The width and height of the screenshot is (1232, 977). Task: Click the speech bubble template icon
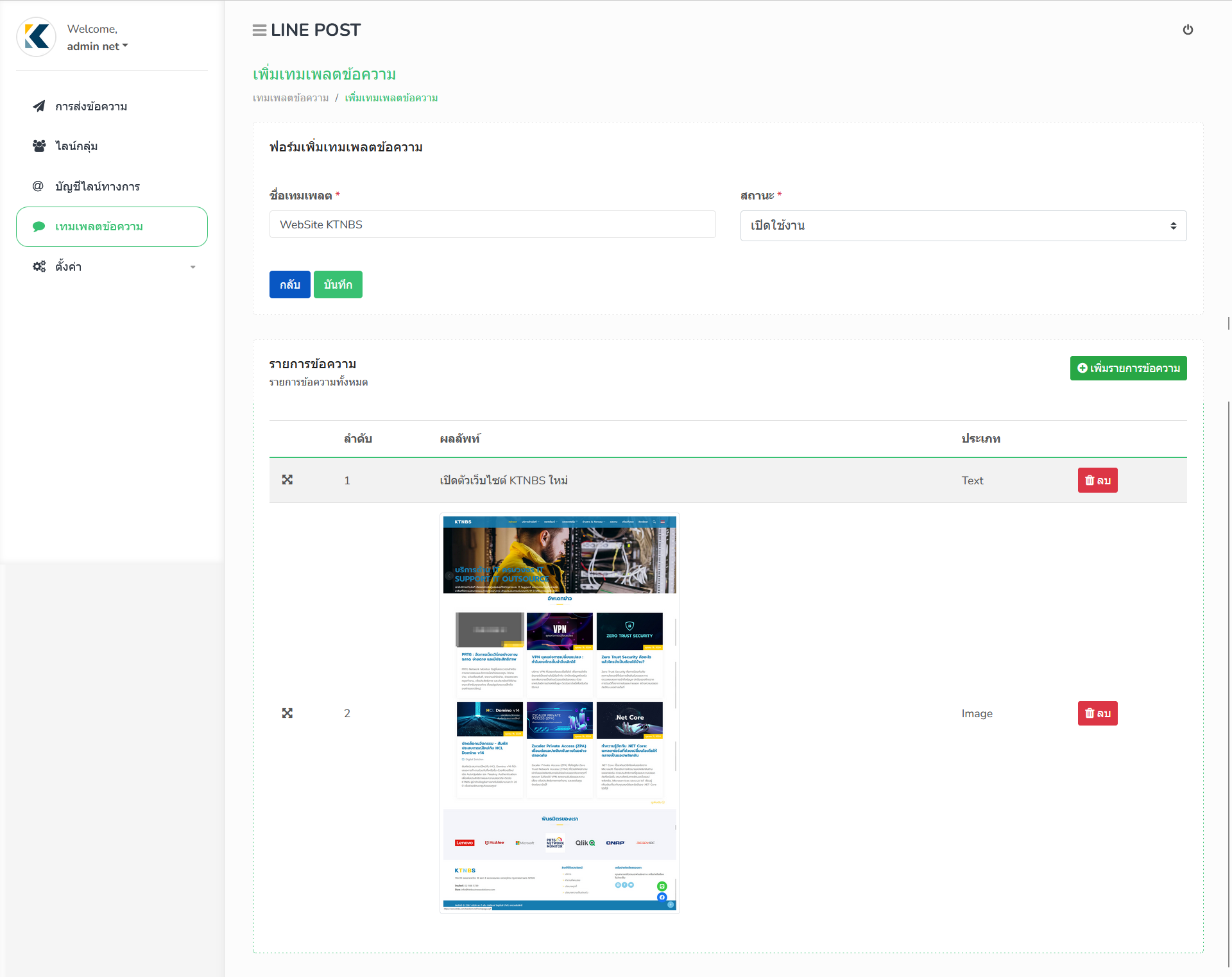[39, 226]
